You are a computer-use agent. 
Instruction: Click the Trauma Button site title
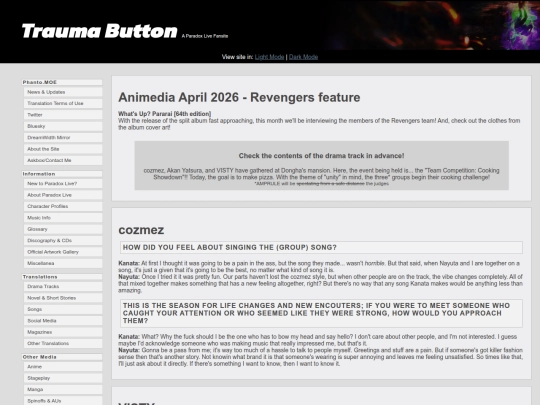pyautogui.click(x=100, y=31)
